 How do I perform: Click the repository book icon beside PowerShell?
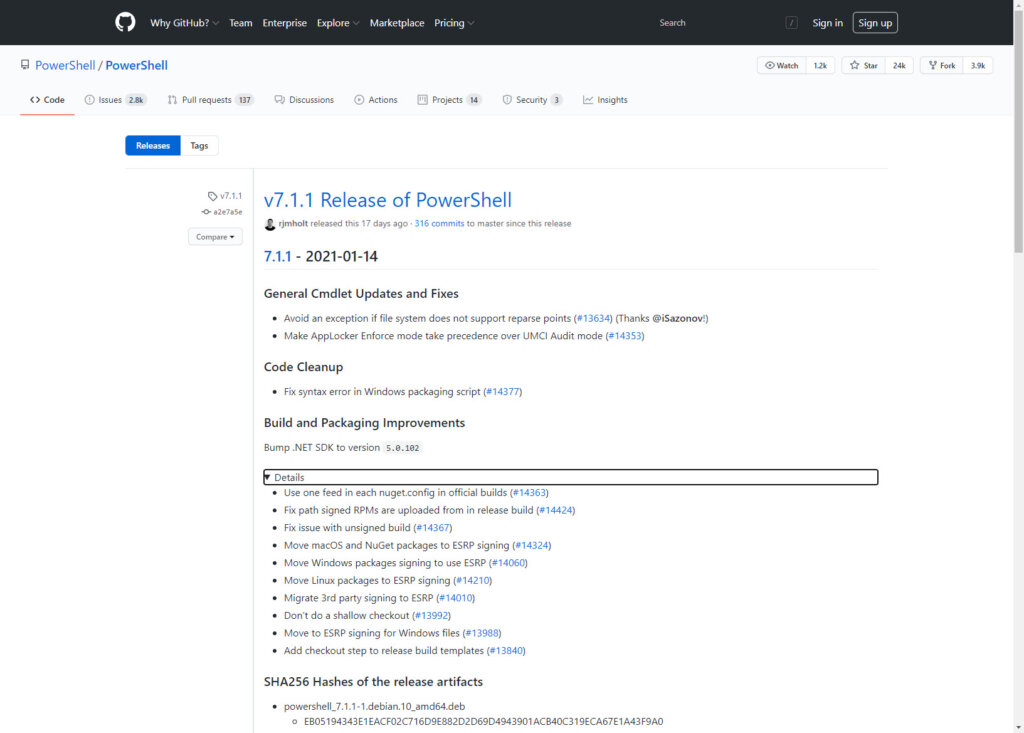click(x=25, y=65)
